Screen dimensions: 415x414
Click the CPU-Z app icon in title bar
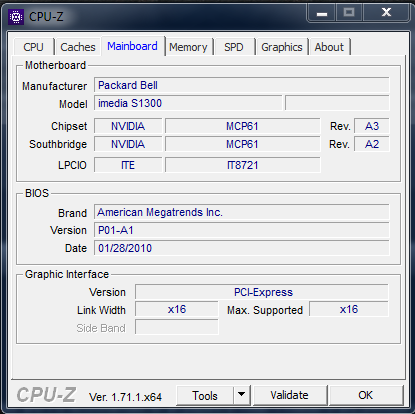(x=16, y=17)
